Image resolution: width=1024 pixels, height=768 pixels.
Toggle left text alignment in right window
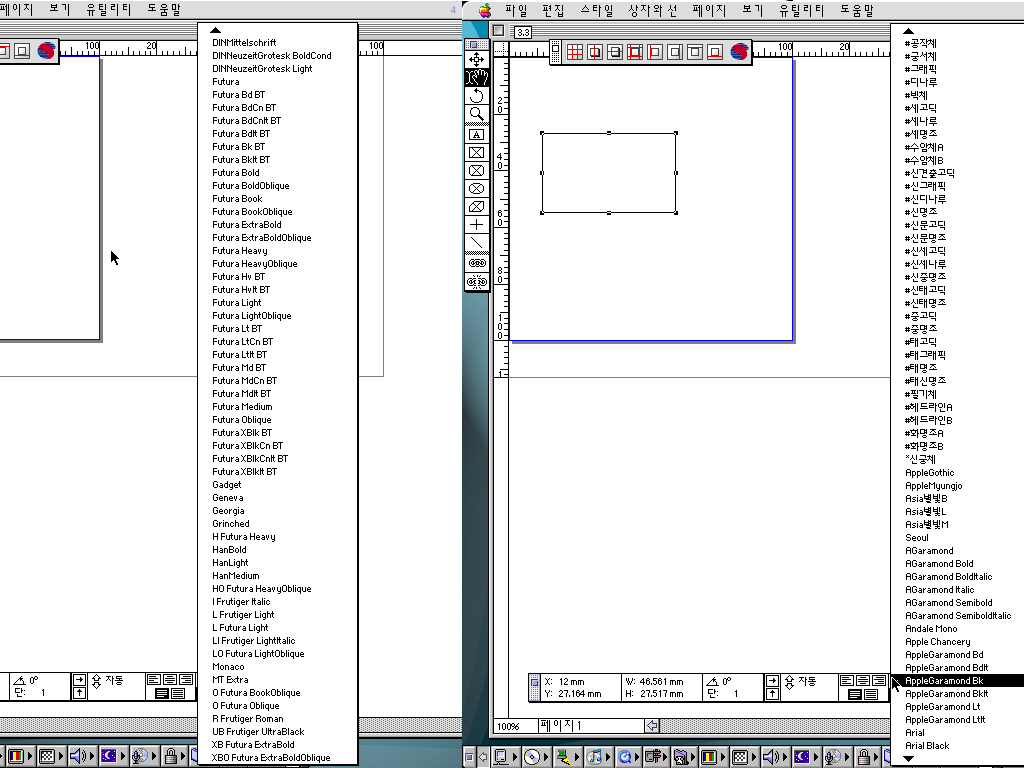pos(846,680)
